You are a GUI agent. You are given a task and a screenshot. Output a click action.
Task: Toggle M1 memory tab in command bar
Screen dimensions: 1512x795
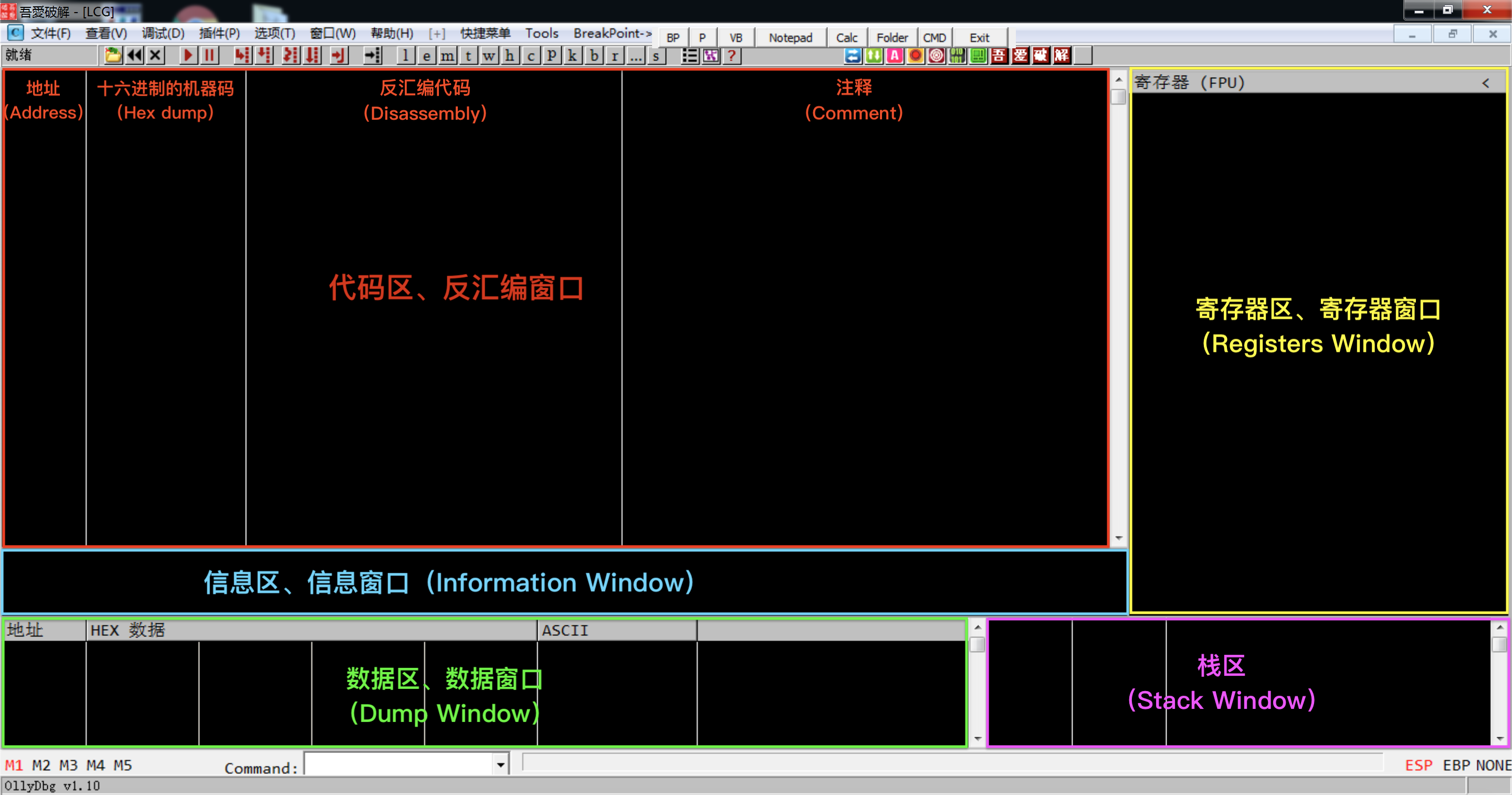click(x=14, y=765)
